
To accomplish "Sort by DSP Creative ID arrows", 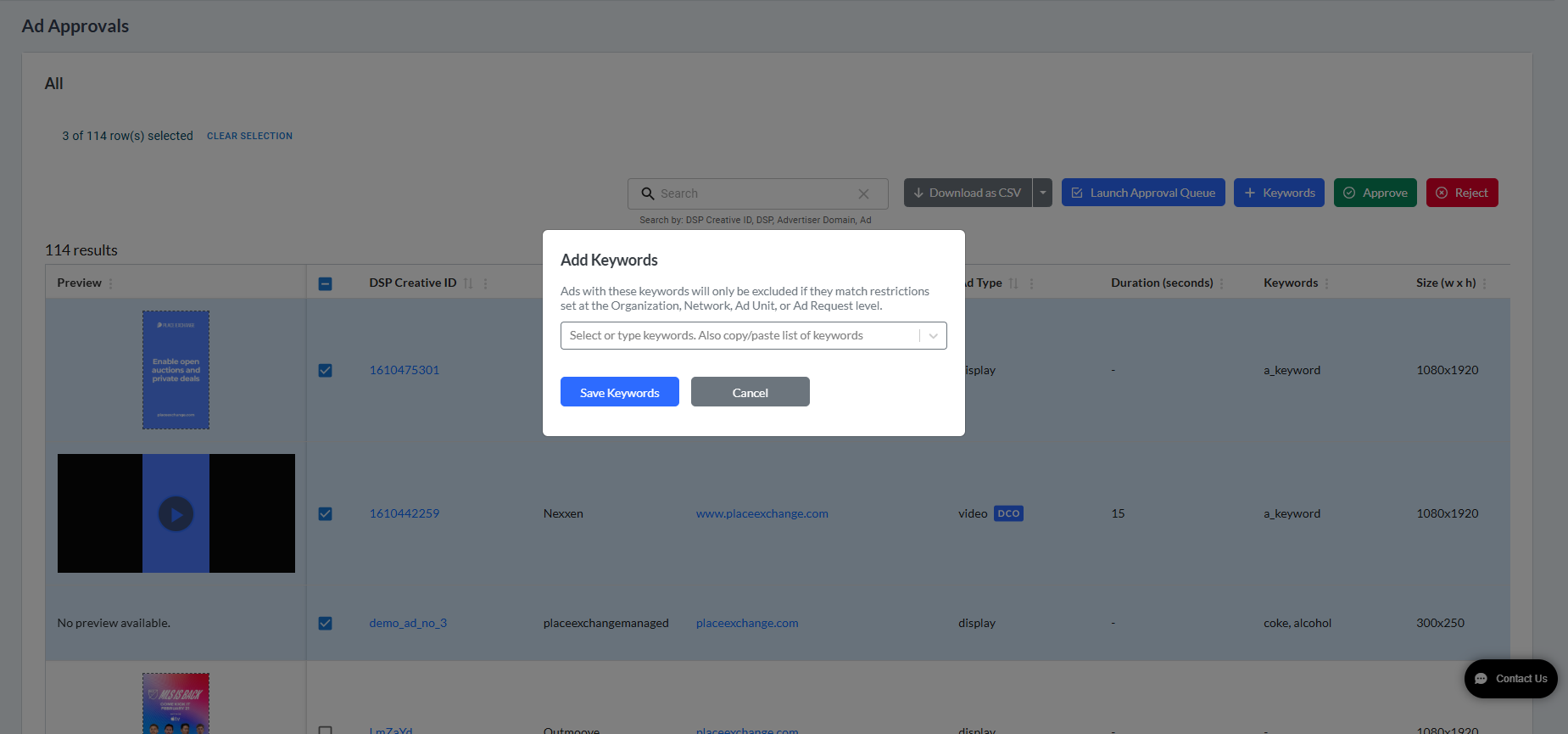I will click(468, 283).
